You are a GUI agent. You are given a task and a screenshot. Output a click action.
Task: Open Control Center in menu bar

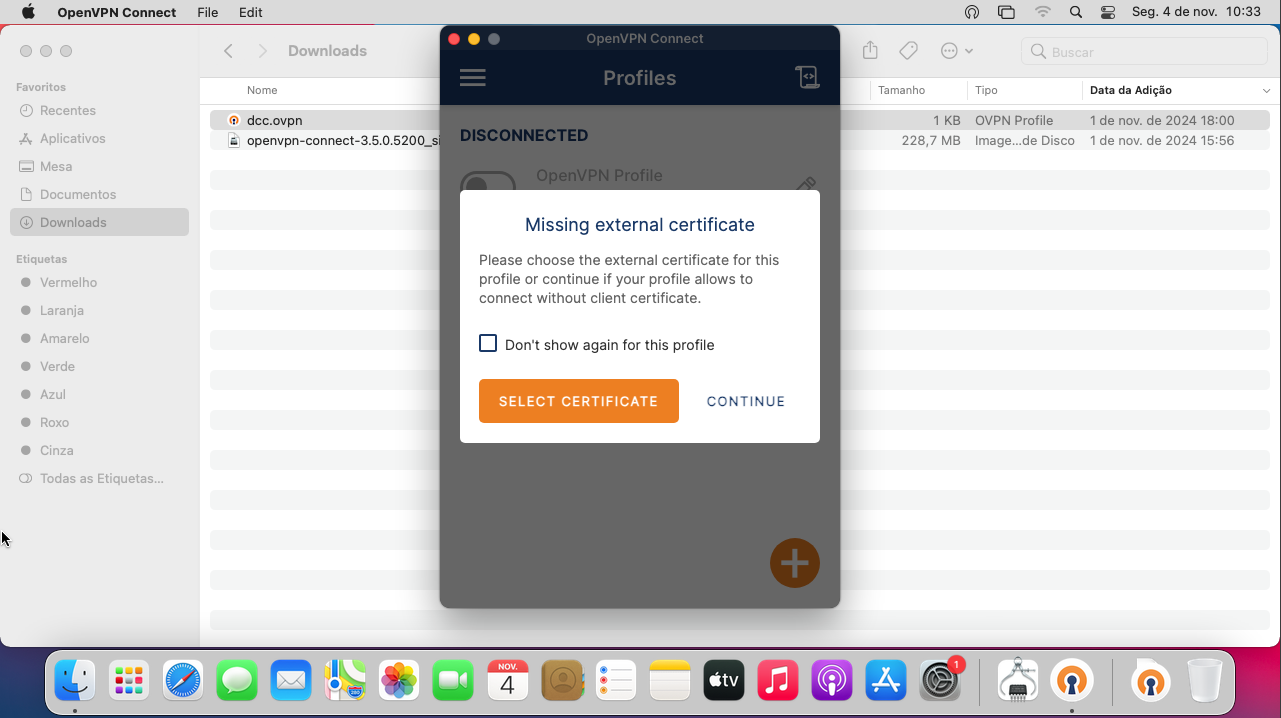1107,12
